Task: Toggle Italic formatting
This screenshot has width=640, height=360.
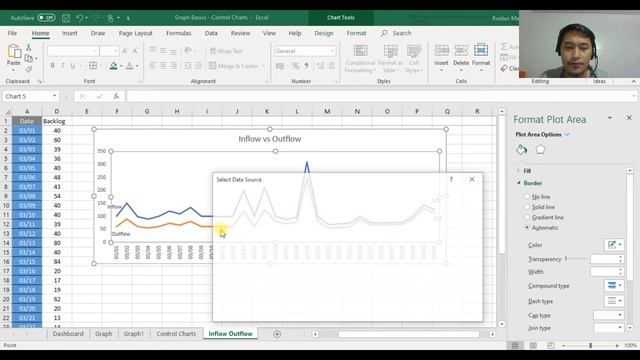Action: coord(62,66)
